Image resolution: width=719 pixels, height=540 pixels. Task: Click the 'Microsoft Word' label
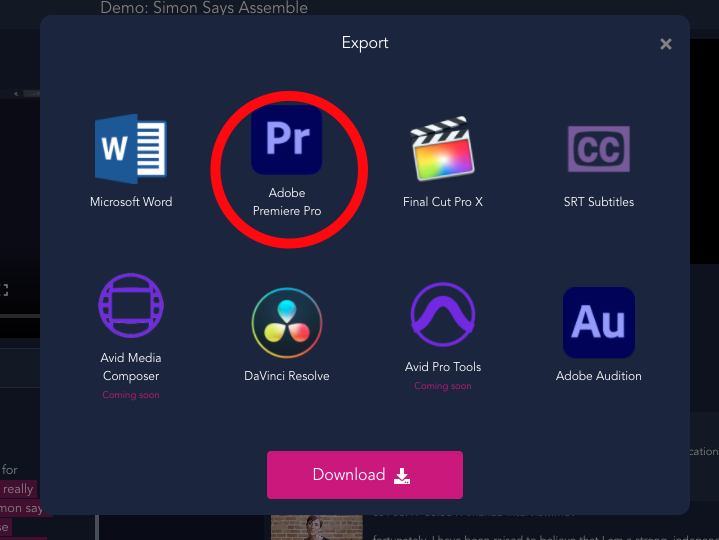131,202
